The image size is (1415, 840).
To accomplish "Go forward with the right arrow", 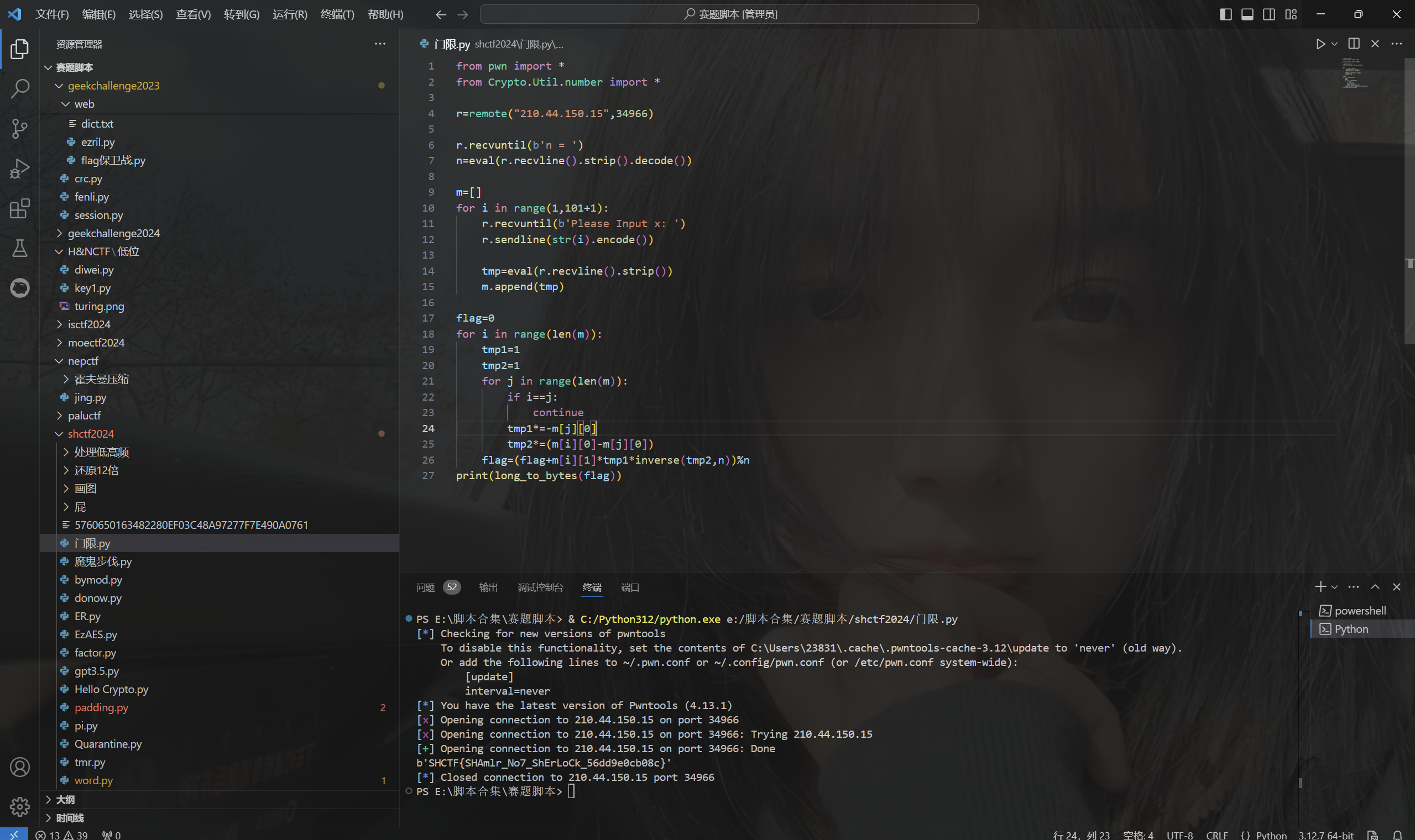I will coord(463,14).
